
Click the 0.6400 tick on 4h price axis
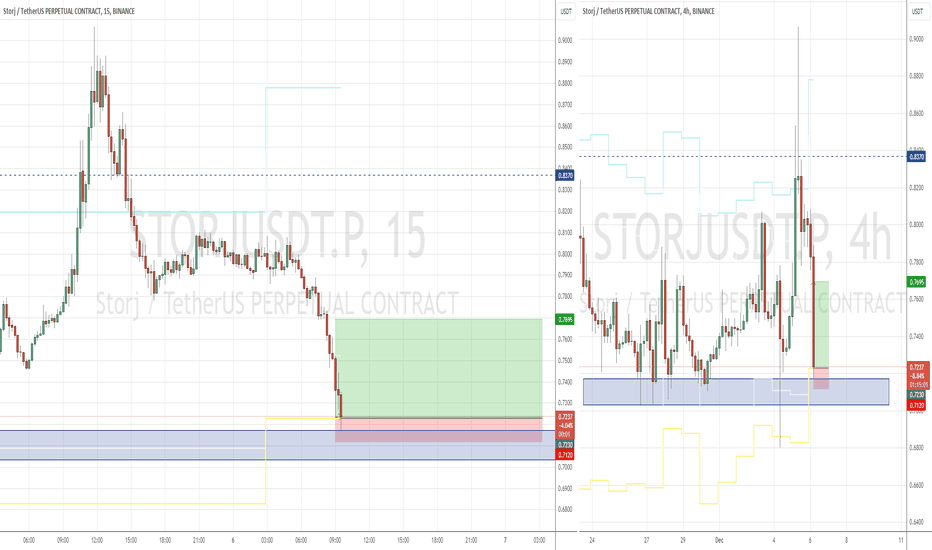917,522
